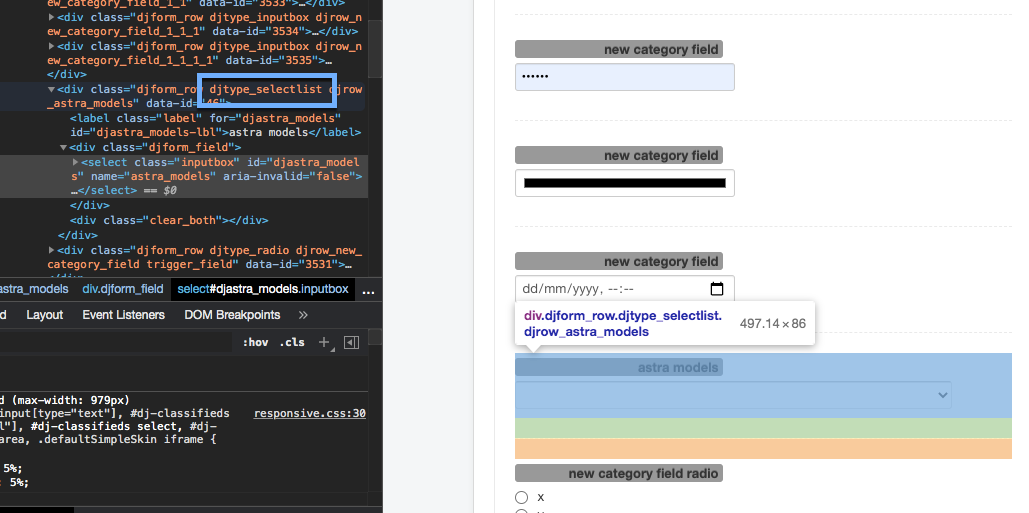Focus password field with dots

tap(625, 77)
